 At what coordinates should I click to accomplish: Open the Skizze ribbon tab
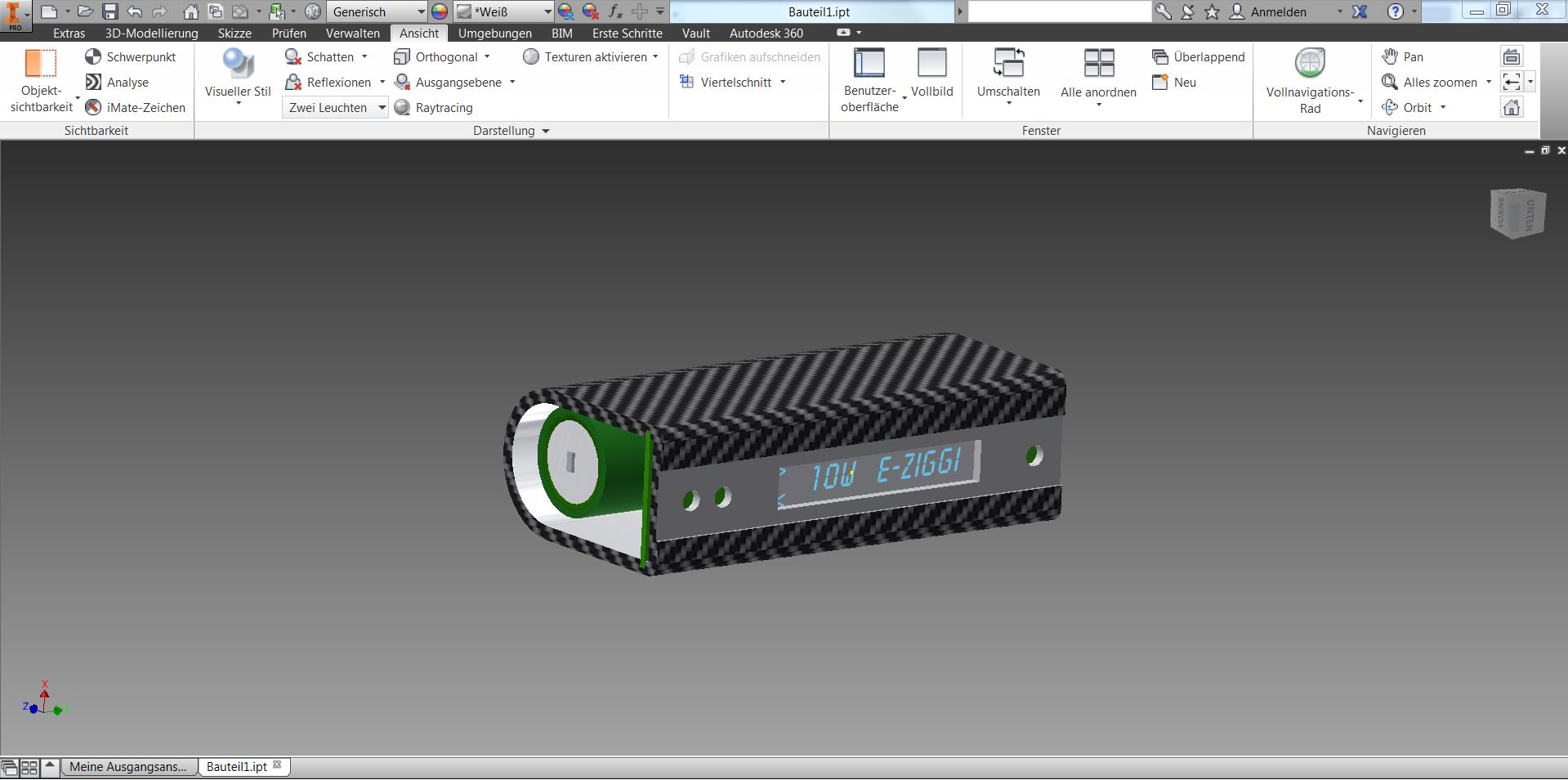[235, 33]
